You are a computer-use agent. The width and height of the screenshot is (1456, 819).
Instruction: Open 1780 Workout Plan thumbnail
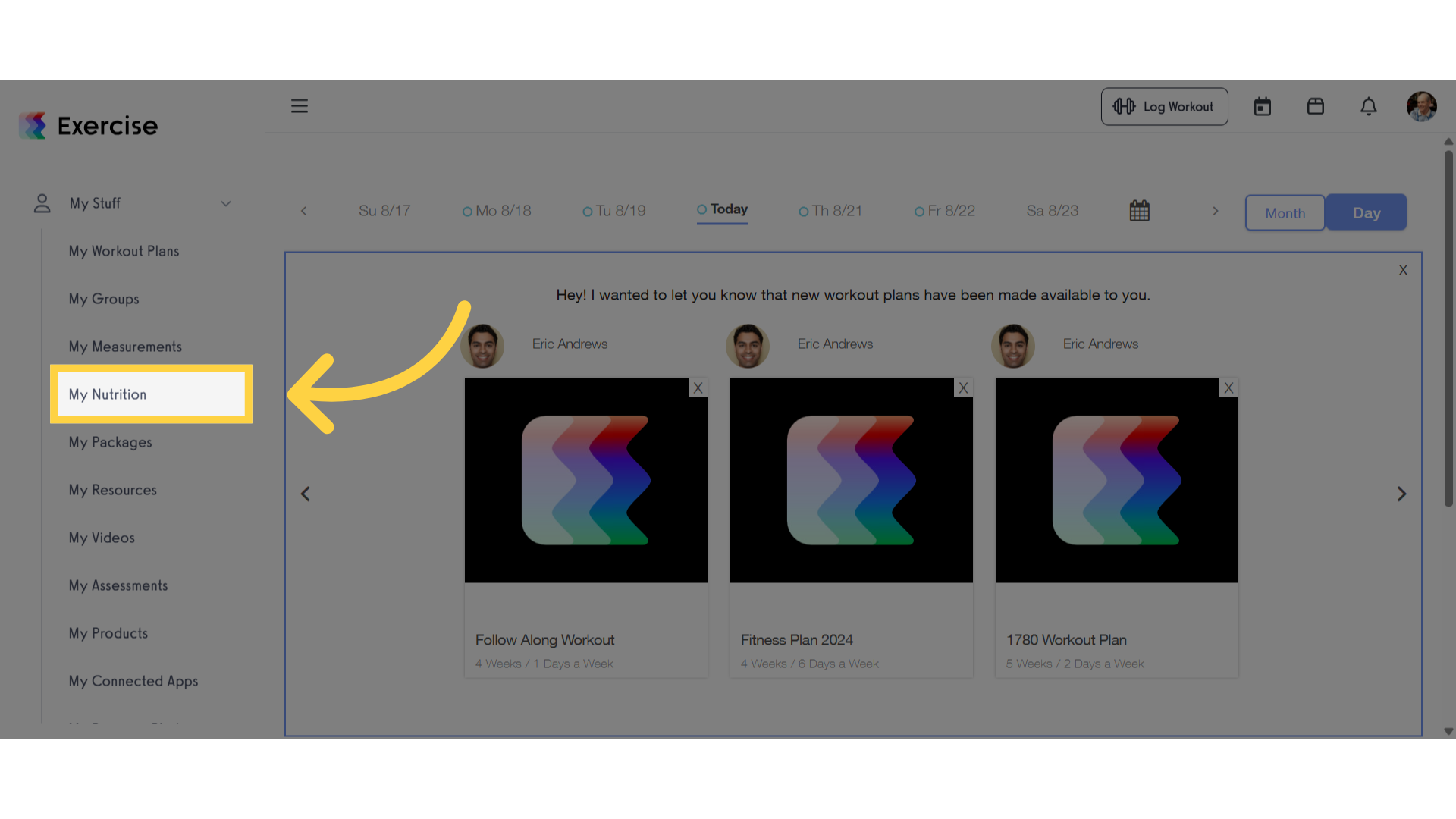(x=1117, y=481)
